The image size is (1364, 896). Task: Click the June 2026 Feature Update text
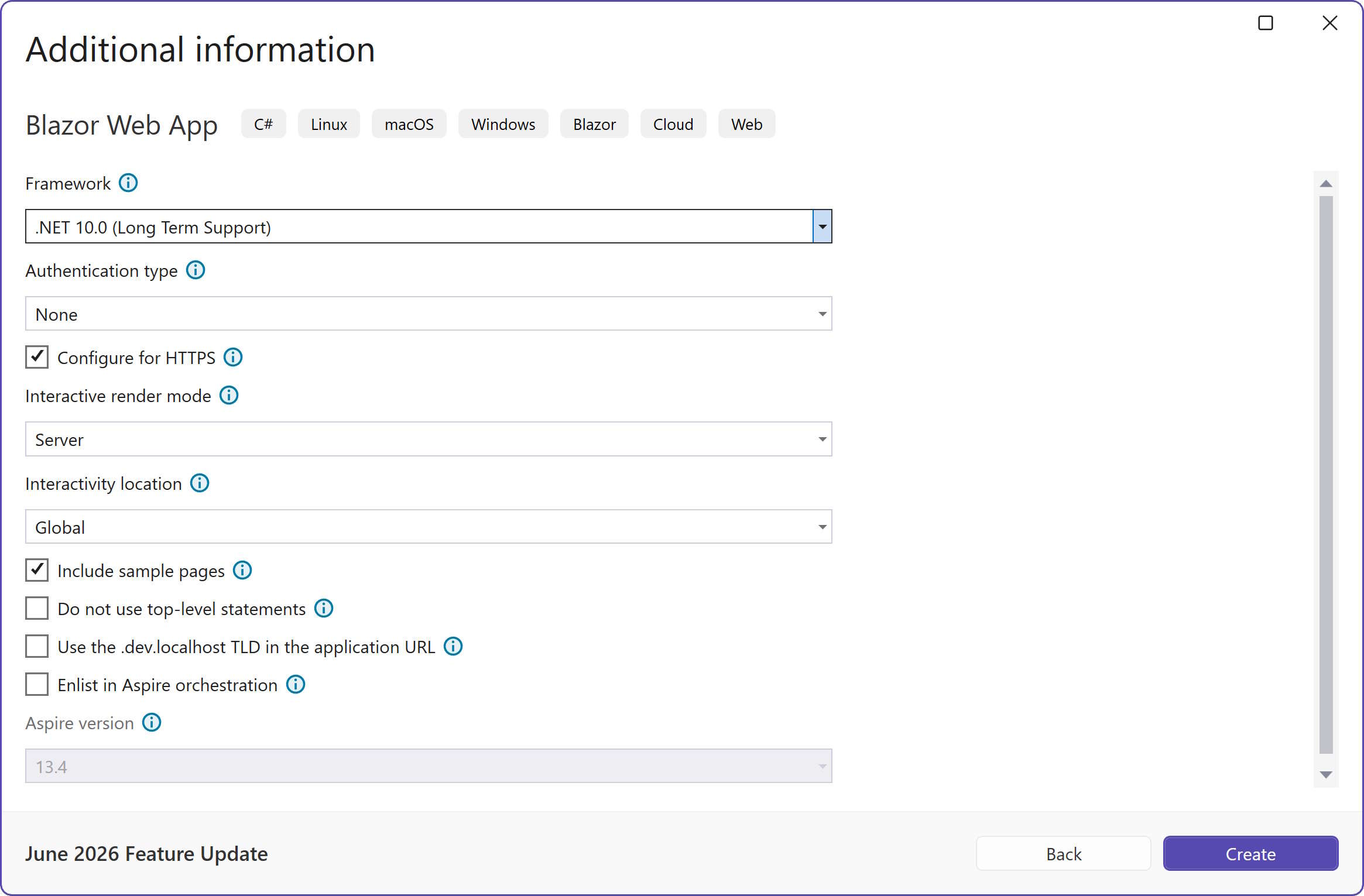(x=146, y=854)
